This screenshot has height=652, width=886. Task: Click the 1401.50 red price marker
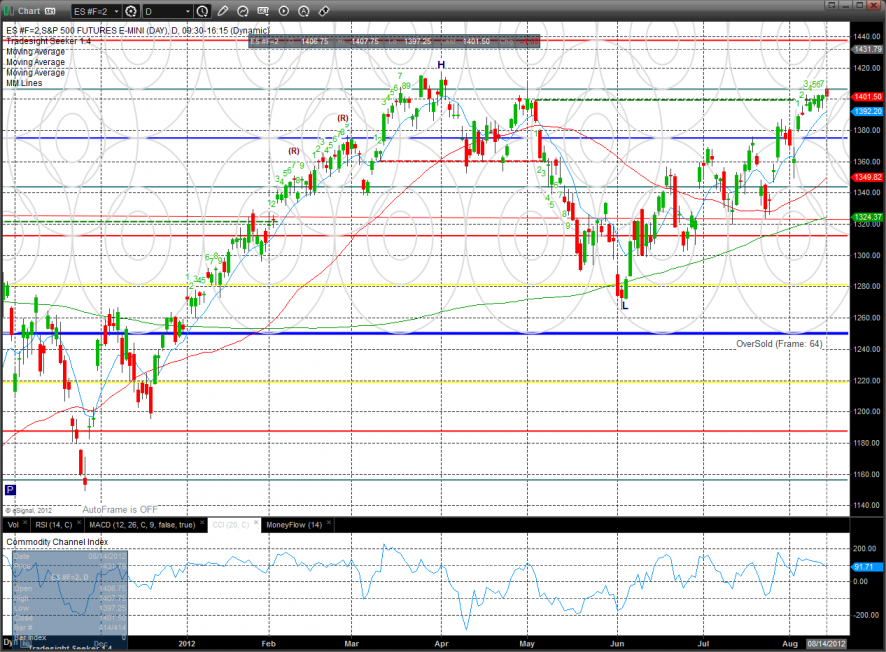867,97
